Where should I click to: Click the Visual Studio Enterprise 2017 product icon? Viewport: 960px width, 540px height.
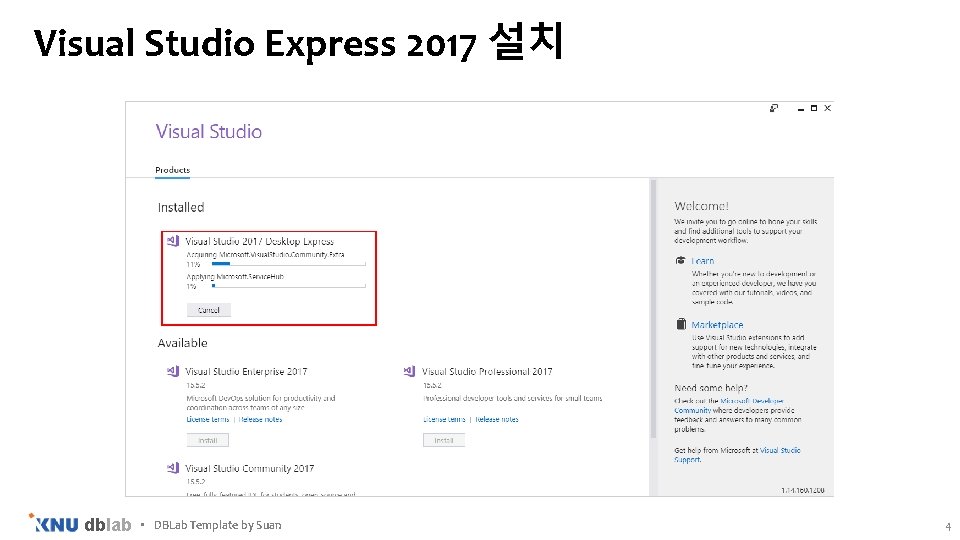173,371
